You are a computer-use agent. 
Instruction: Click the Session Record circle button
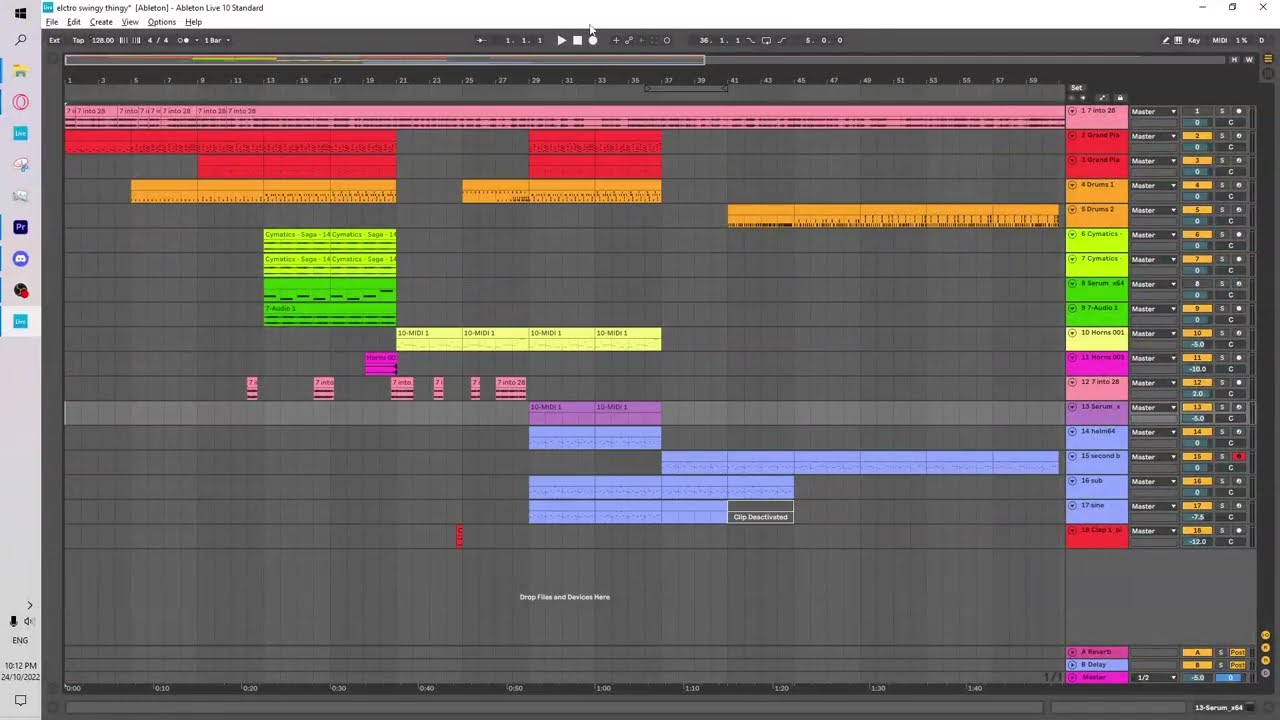[667, 40]
